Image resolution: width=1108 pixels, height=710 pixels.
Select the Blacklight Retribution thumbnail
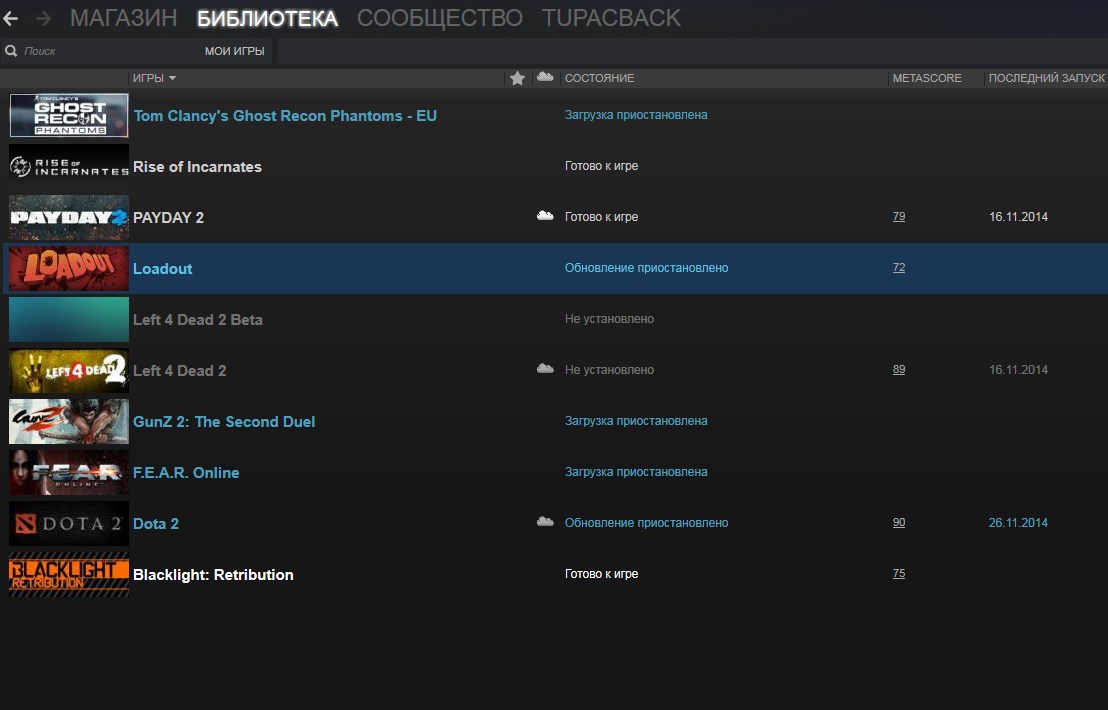(x=69, y=574)
